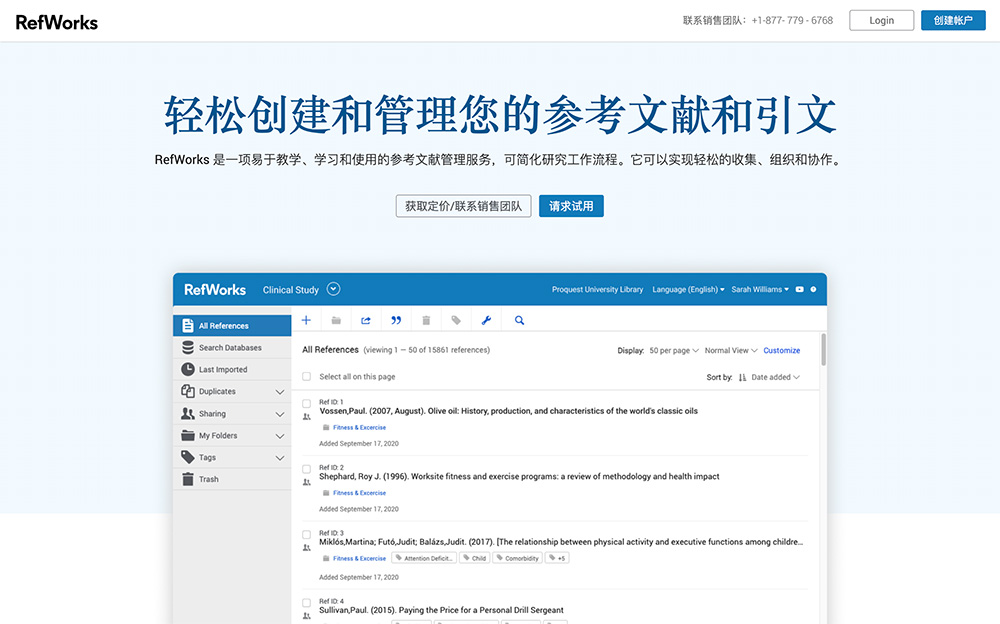Click the RefWorks logo in the page header
This screenshot has height=624, width=1000.
point(57,22)
